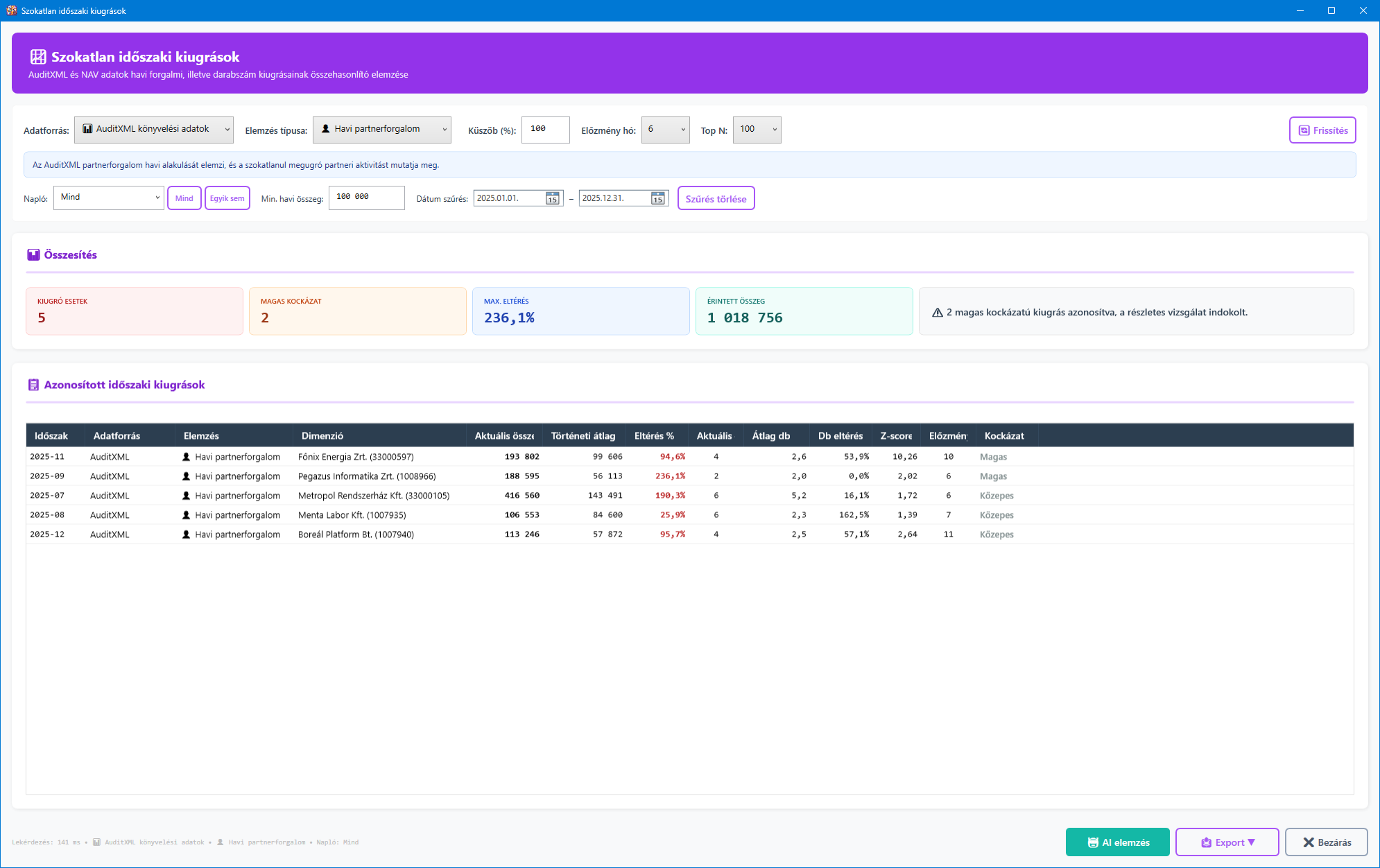1380x868 pixels.
Task: Open the Napló dropdown list
Action: coord(108,198)
